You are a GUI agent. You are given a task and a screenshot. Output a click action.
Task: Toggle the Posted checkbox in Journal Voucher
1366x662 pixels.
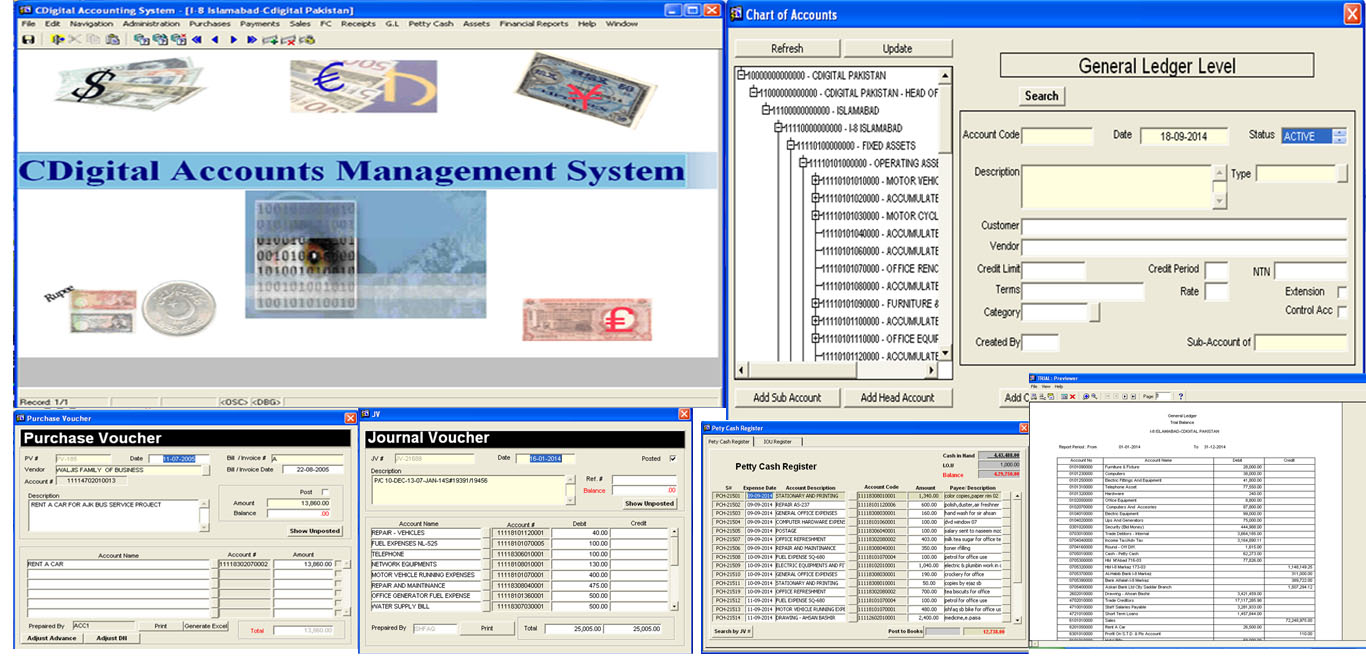(x=672, y=458)
